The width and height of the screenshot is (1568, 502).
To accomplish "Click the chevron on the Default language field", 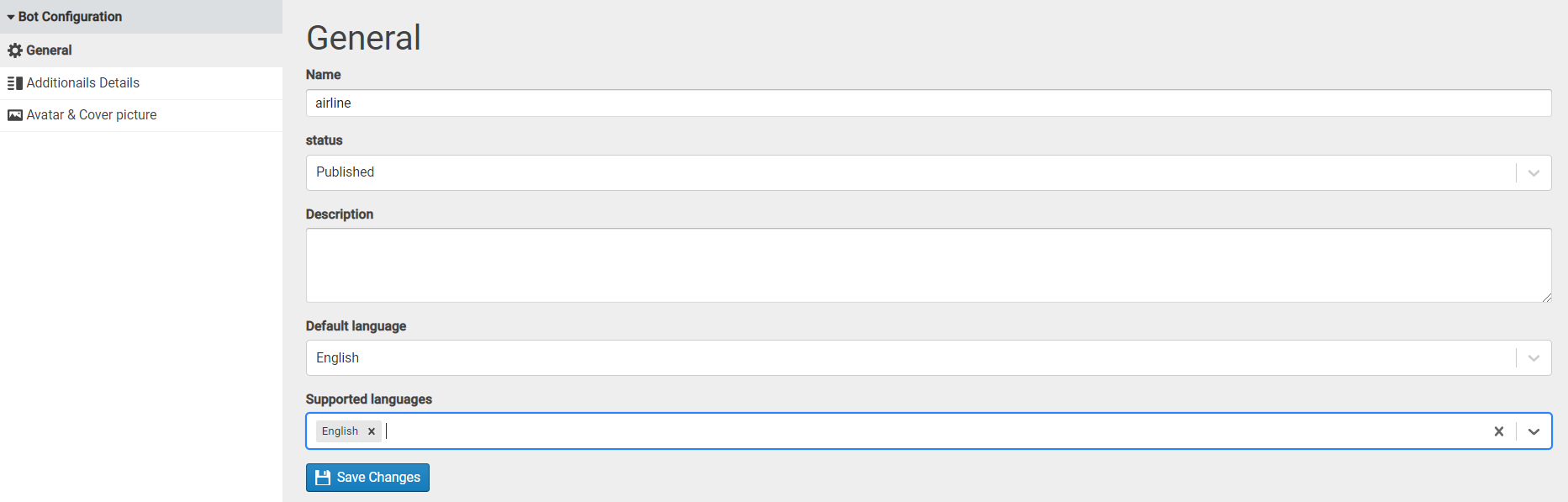I will [1533, 357].
